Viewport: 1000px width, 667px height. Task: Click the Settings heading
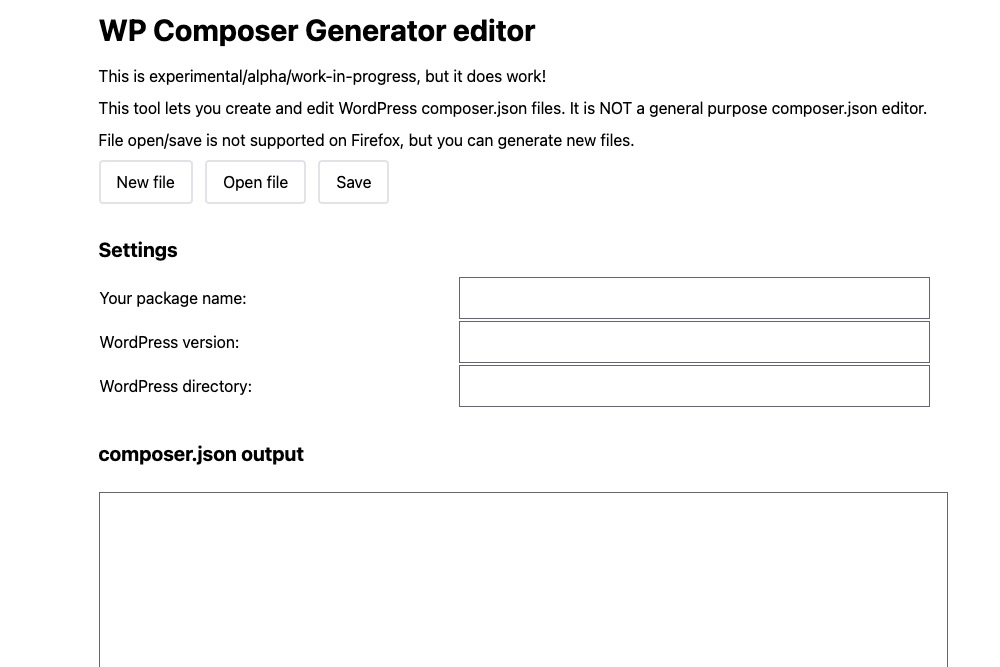(137, 250)
